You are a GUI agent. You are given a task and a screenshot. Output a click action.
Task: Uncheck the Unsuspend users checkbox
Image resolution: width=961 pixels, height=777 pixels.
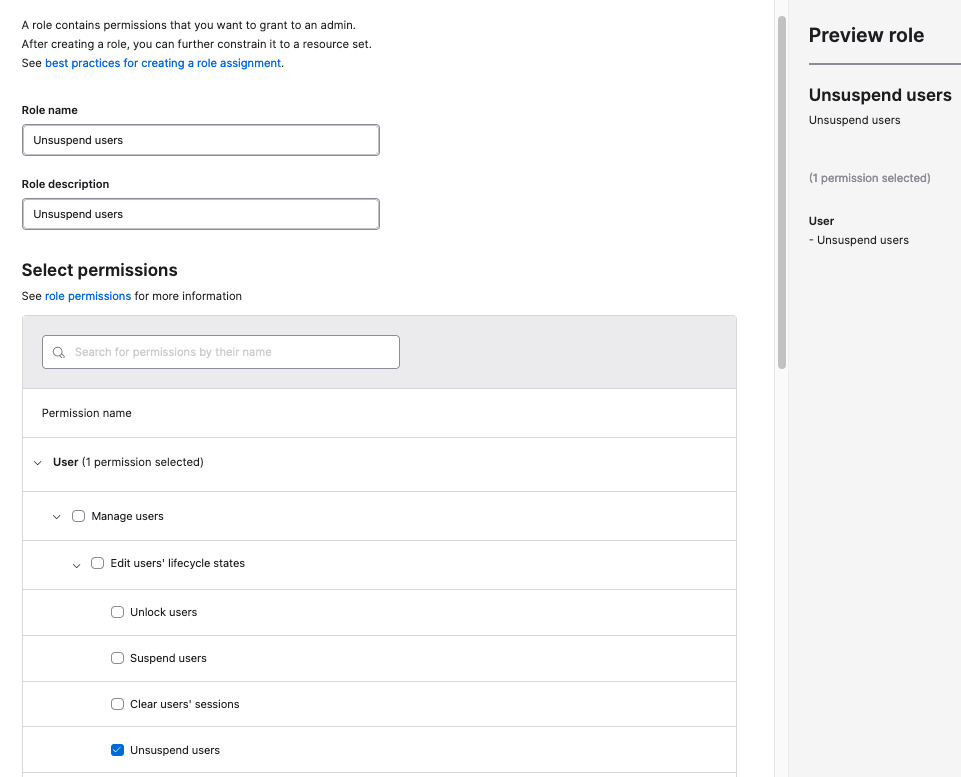117,750
